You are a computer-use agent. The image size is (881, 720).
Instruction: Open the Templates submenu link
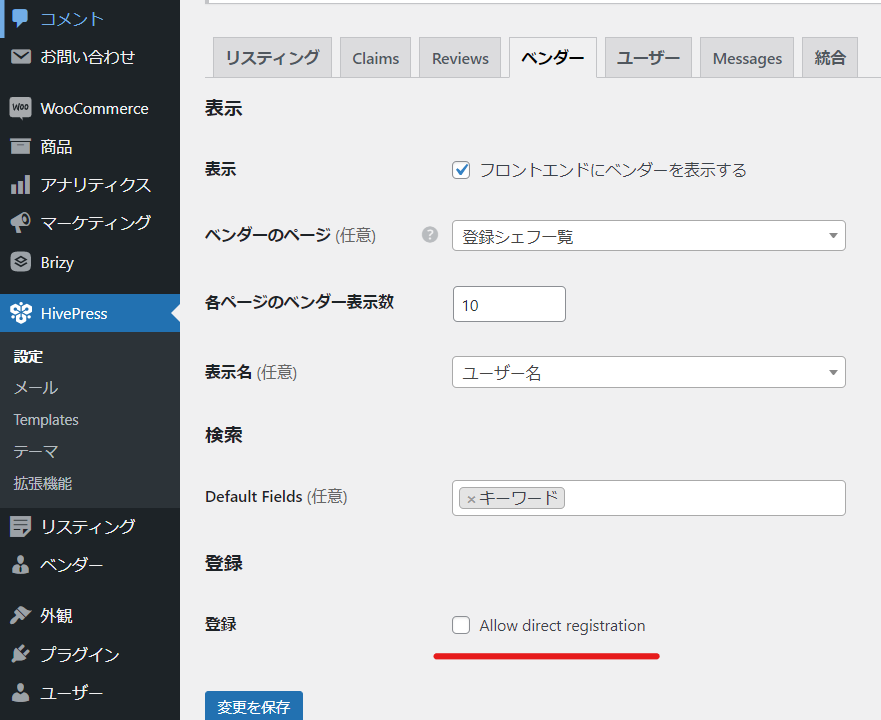(x=46, y=420)
